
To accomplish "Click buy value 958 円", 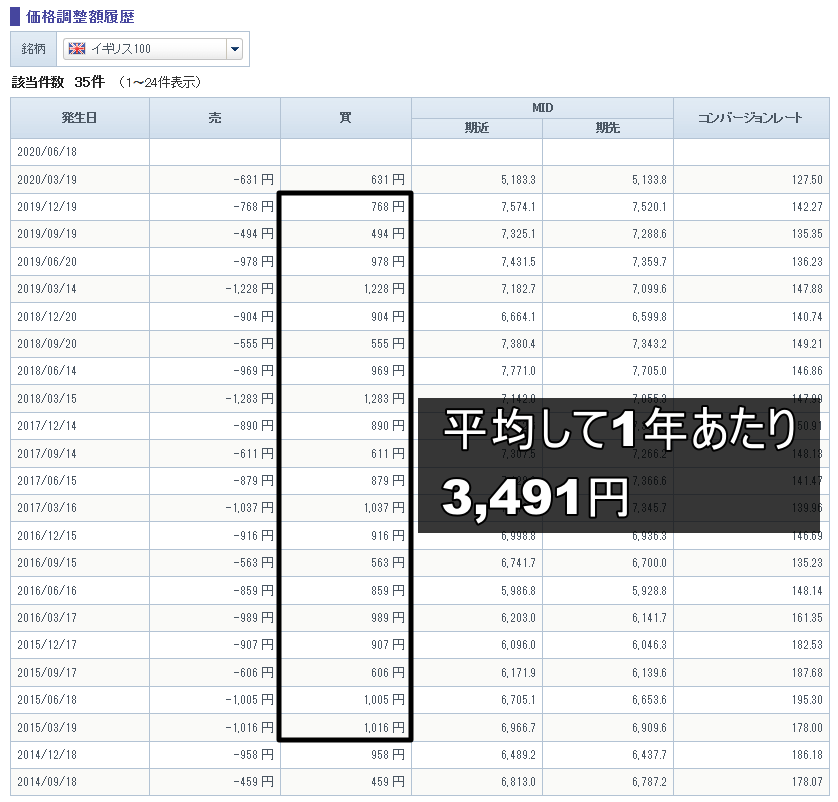I will 388,755.
